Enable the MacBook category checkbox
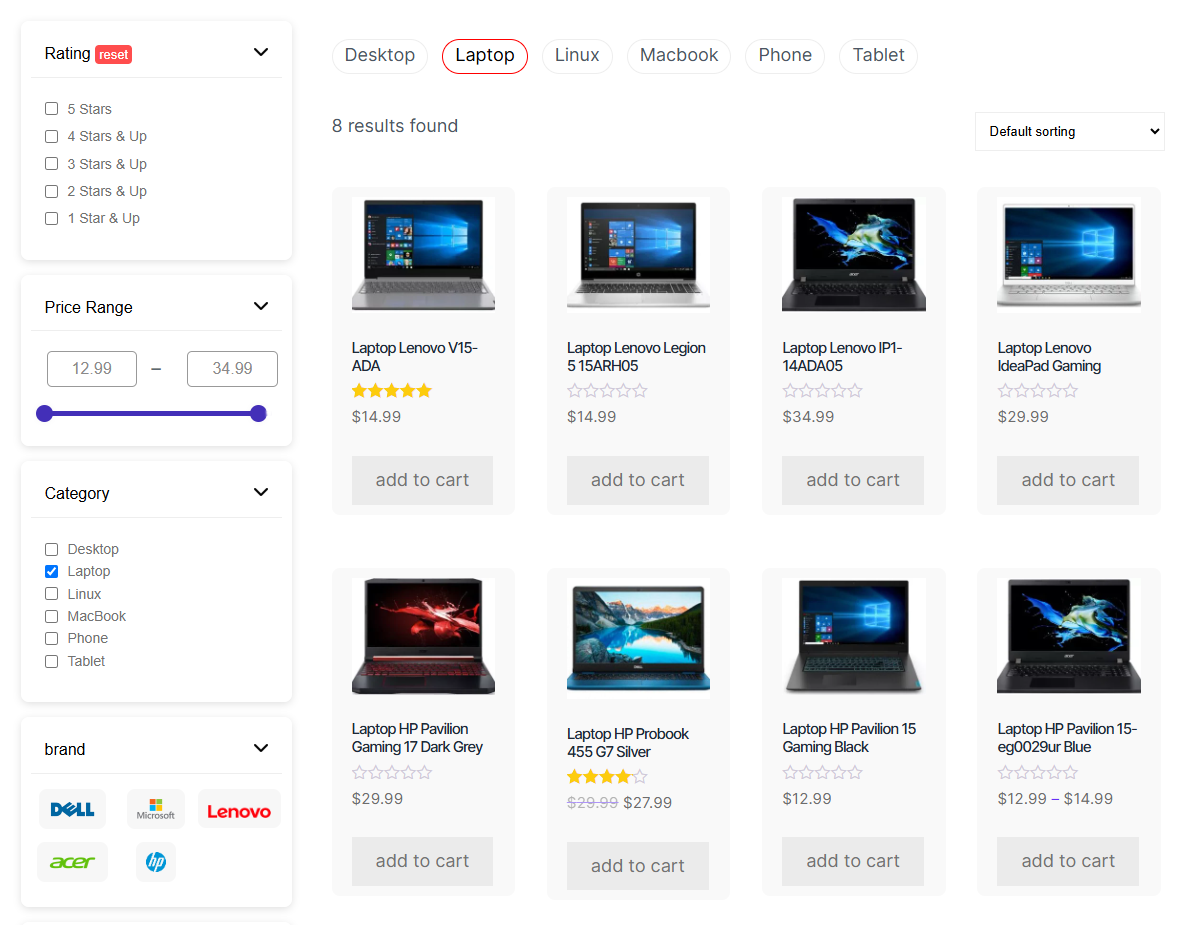The width and height of the screenshot is (1190, 925). 52,616
